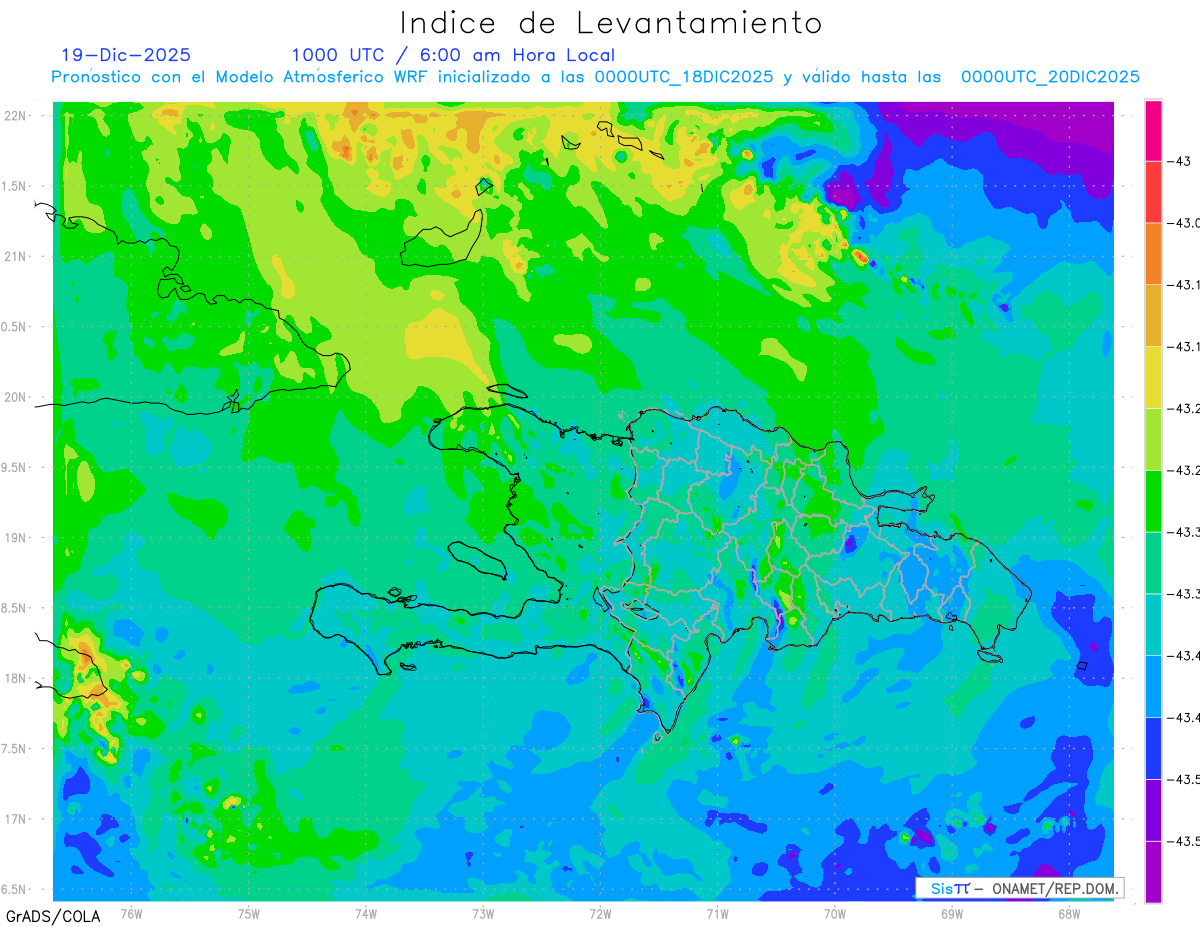Click the '71W' longitude label
The image size is (1200, 927).
point(717,913)
